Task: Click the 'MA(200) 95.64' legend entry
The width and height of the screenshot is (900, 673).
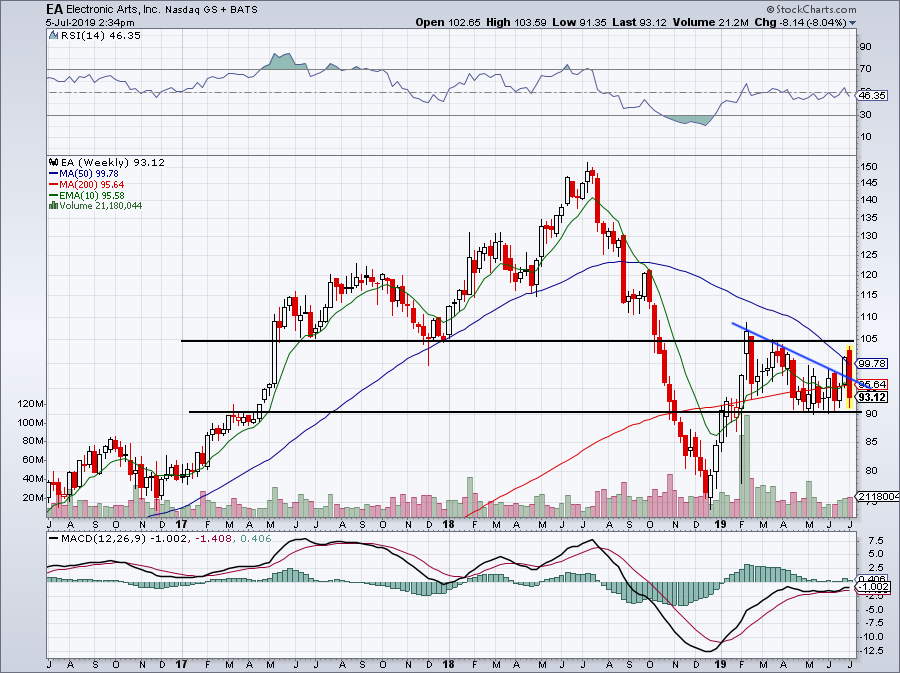Action: point(92,184)
